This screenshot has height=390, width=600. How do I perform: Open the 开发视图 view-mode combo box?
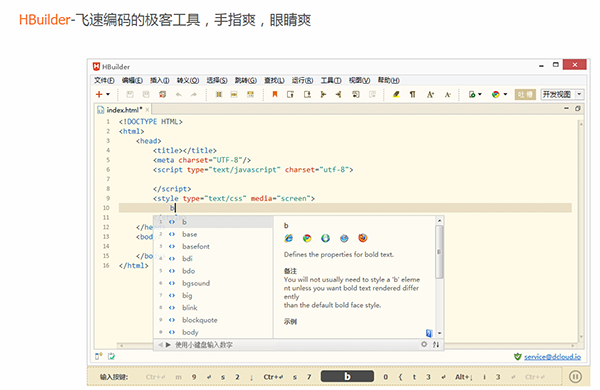[x=562, y=94]
